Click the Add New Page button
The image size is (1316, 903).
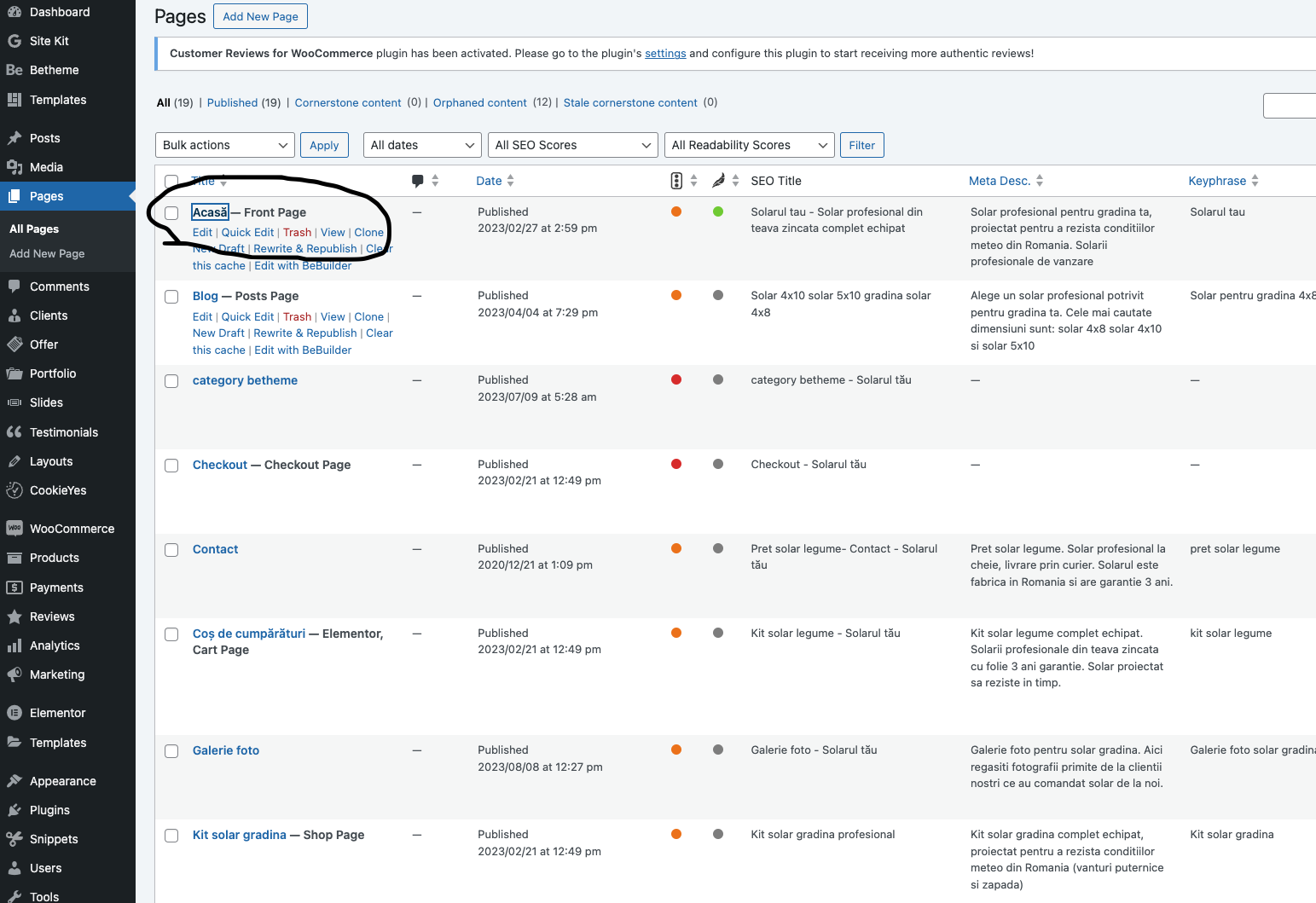260,16
